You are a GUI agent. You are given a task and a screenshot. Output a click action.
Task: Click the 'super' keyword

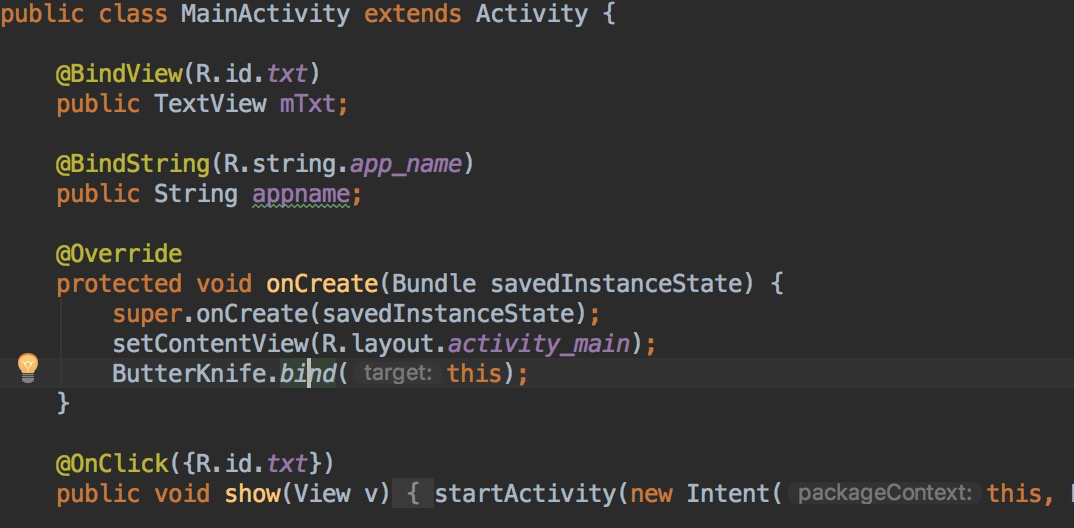tap(147, 314)
